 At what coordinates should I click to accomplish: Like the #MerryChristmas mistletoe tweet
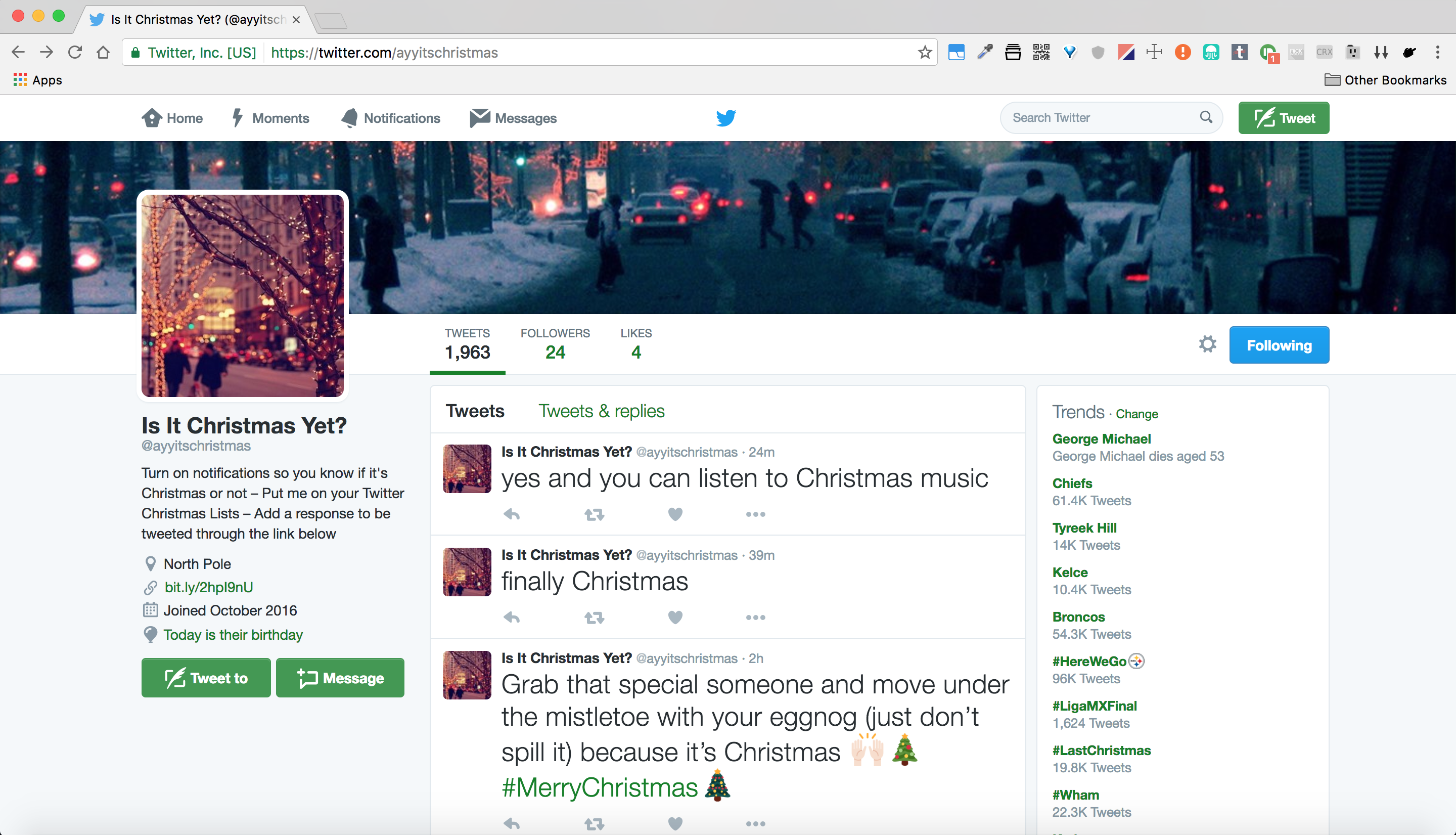click(x=675, y=823)
